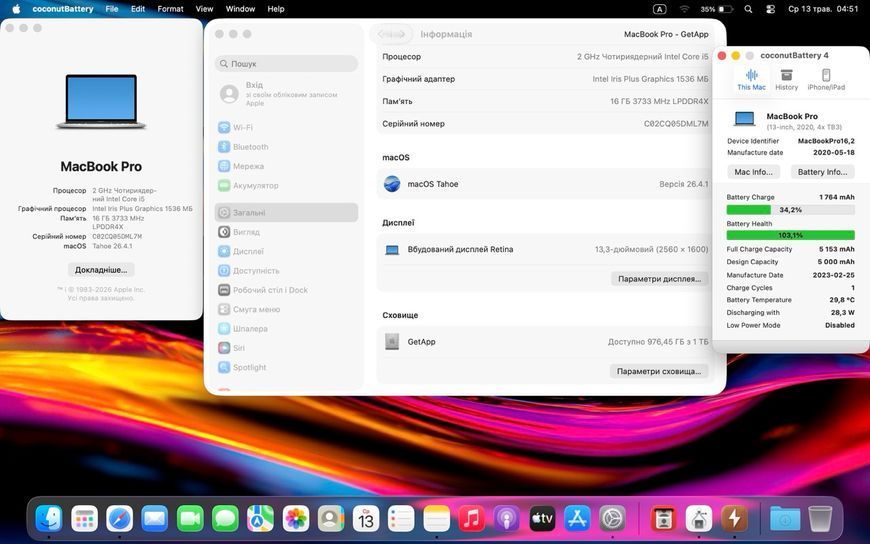Open Apple TV from the Dock
The image size is (870, 544).
point(542,519)
